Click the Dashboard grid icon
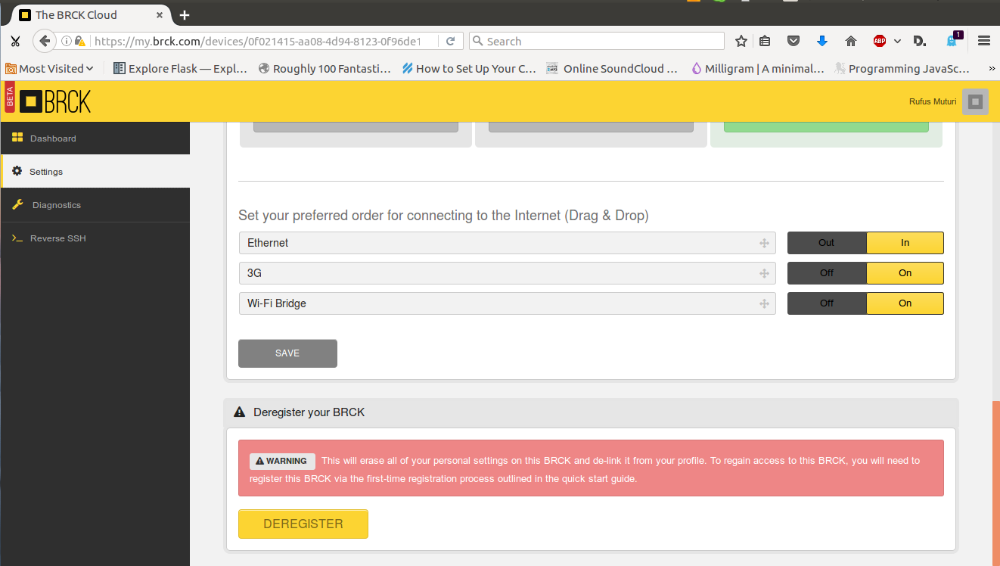The width and height of the screenshot is (1000, 566). (17, 138)
